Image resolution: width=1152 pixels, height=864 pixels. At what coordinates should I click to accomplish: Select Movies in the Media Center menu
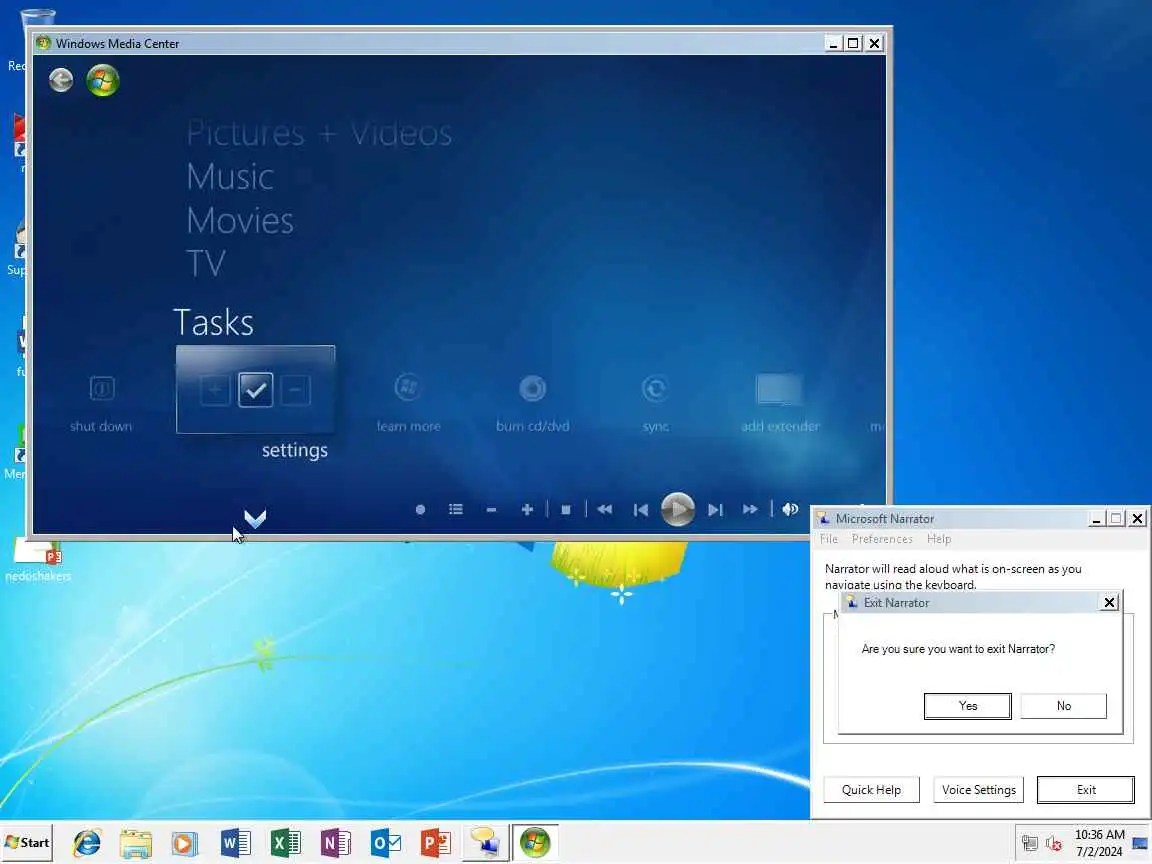point(240,220)
